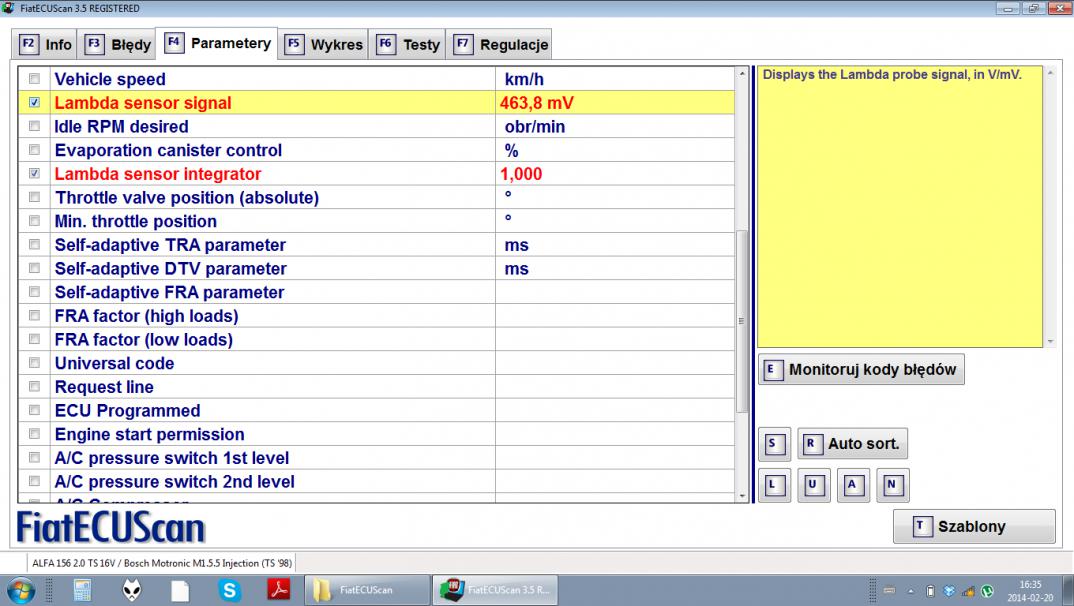This screenshot has width=1074, height=606.
Task: Enable the Vehicle speed checkbox
Action: (35, 79)
